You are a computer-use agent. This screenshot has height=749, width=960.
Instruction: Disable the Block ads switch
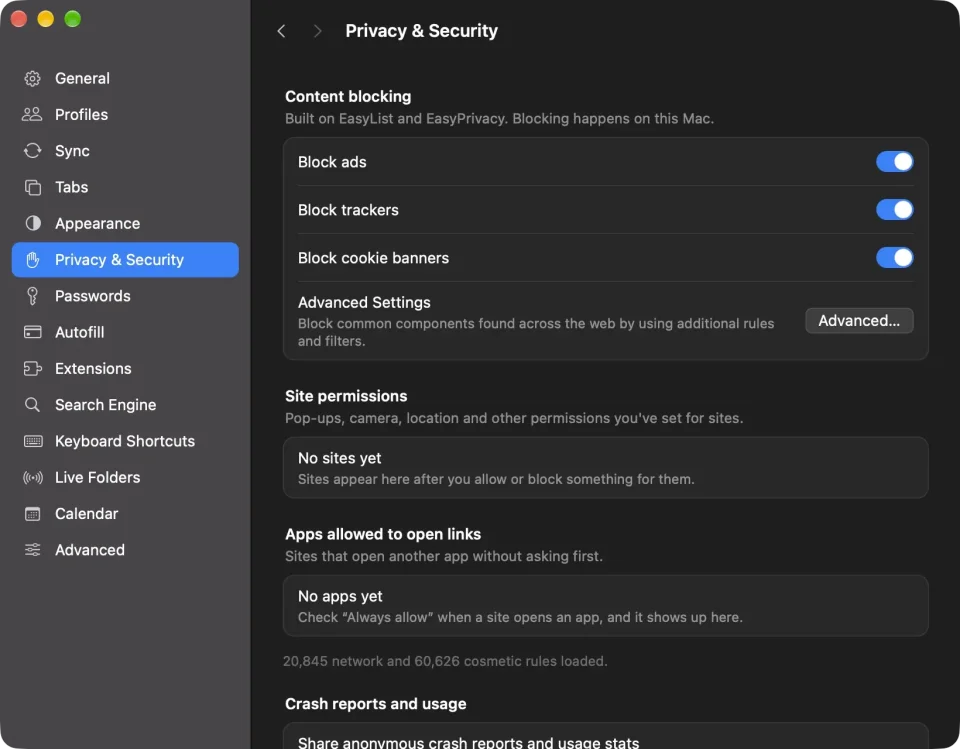894,162
